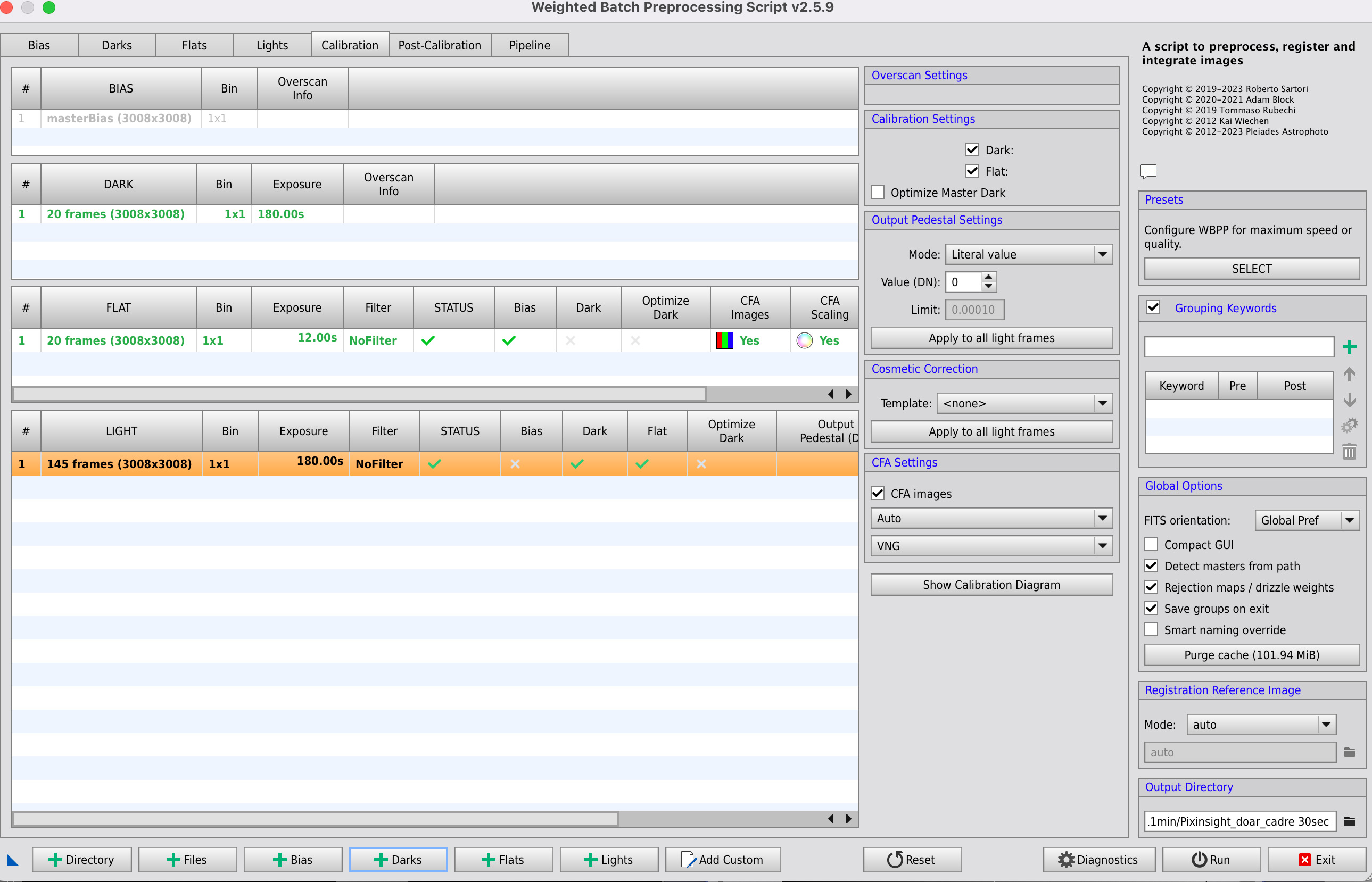Toggle the Flat calibration checkbox
The height and width of the screenshot is (882, 1372).
coord(972,171)
